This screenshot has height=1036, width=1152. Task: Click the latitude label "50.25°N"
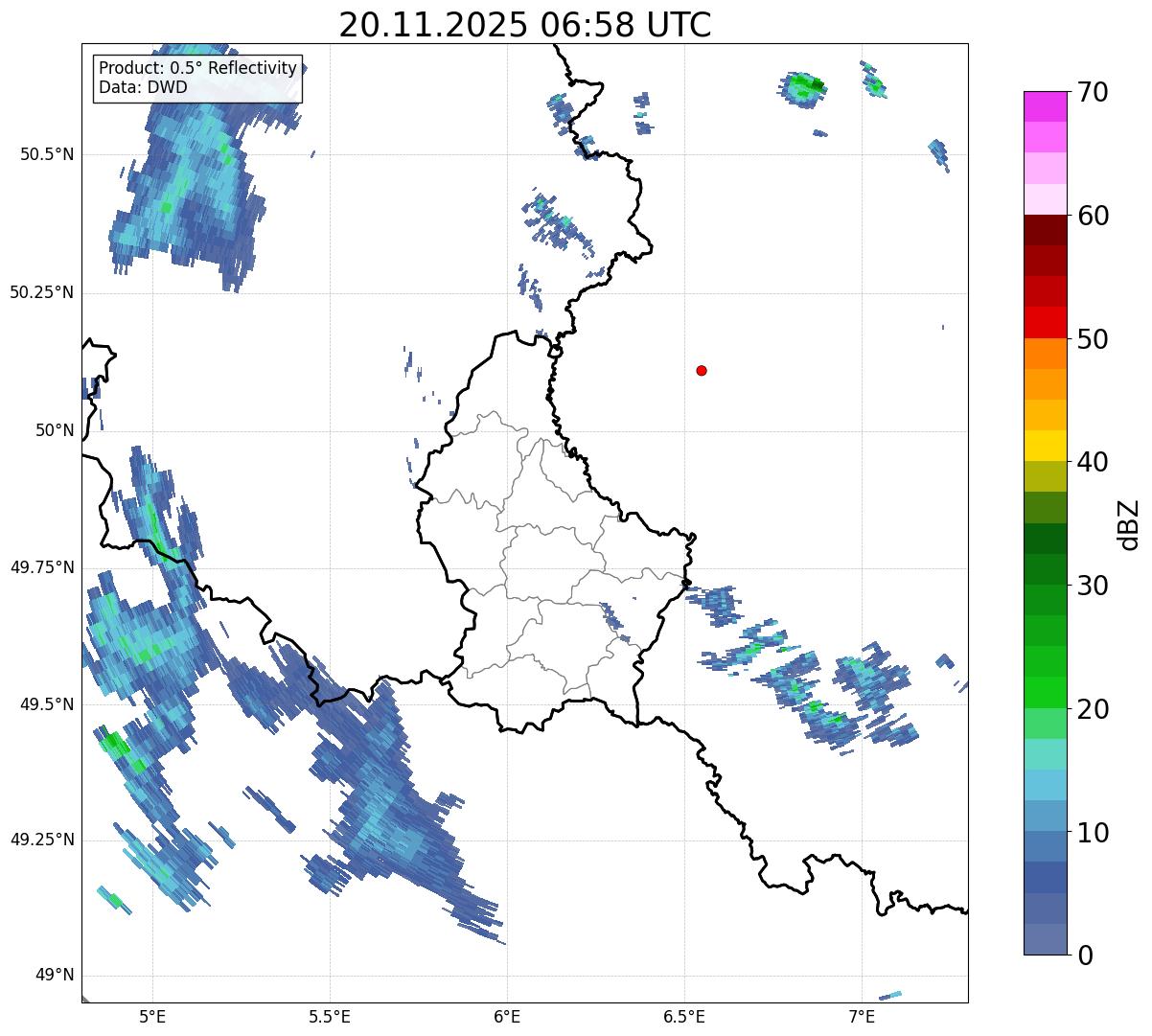(x=42, y=292)
